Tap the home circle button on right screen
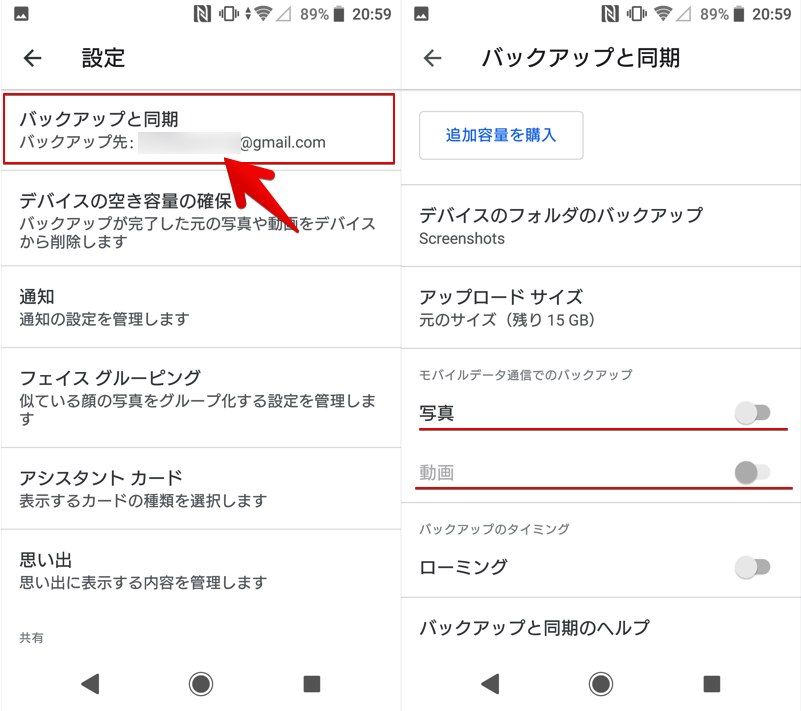 tap(601, 683)
